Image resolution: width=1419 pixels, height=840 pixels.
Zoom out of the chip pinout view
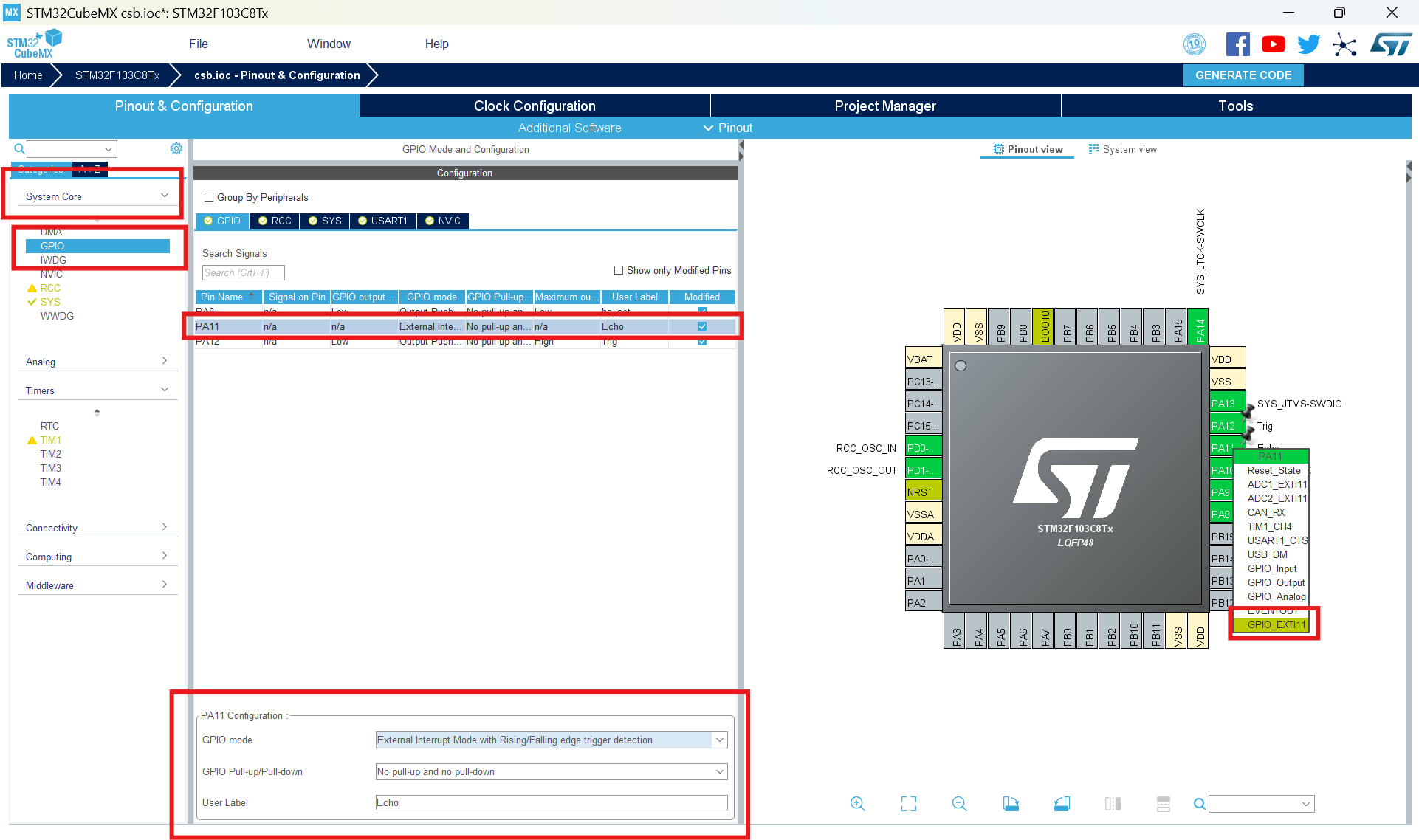point(959,804)
